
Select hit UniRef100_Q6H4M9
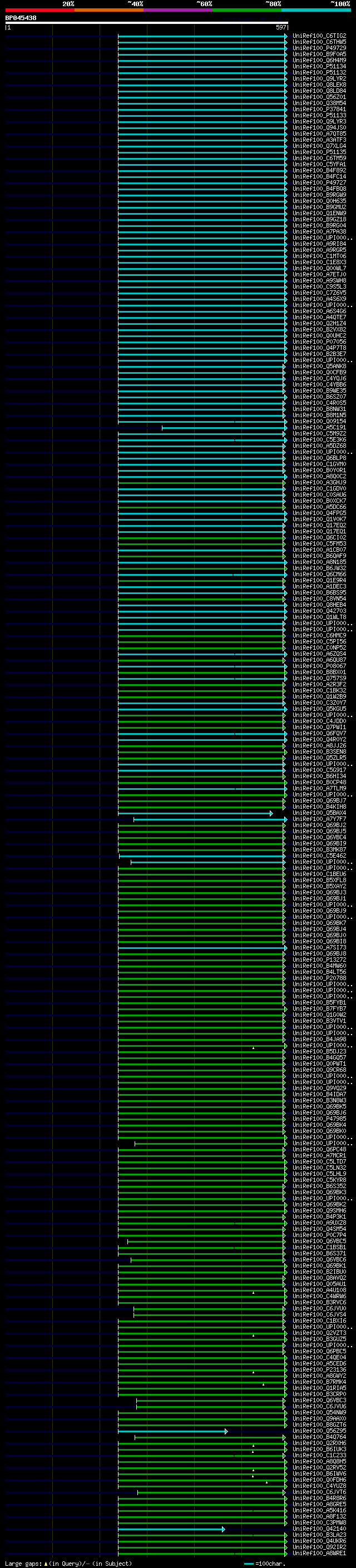[319, 60]
